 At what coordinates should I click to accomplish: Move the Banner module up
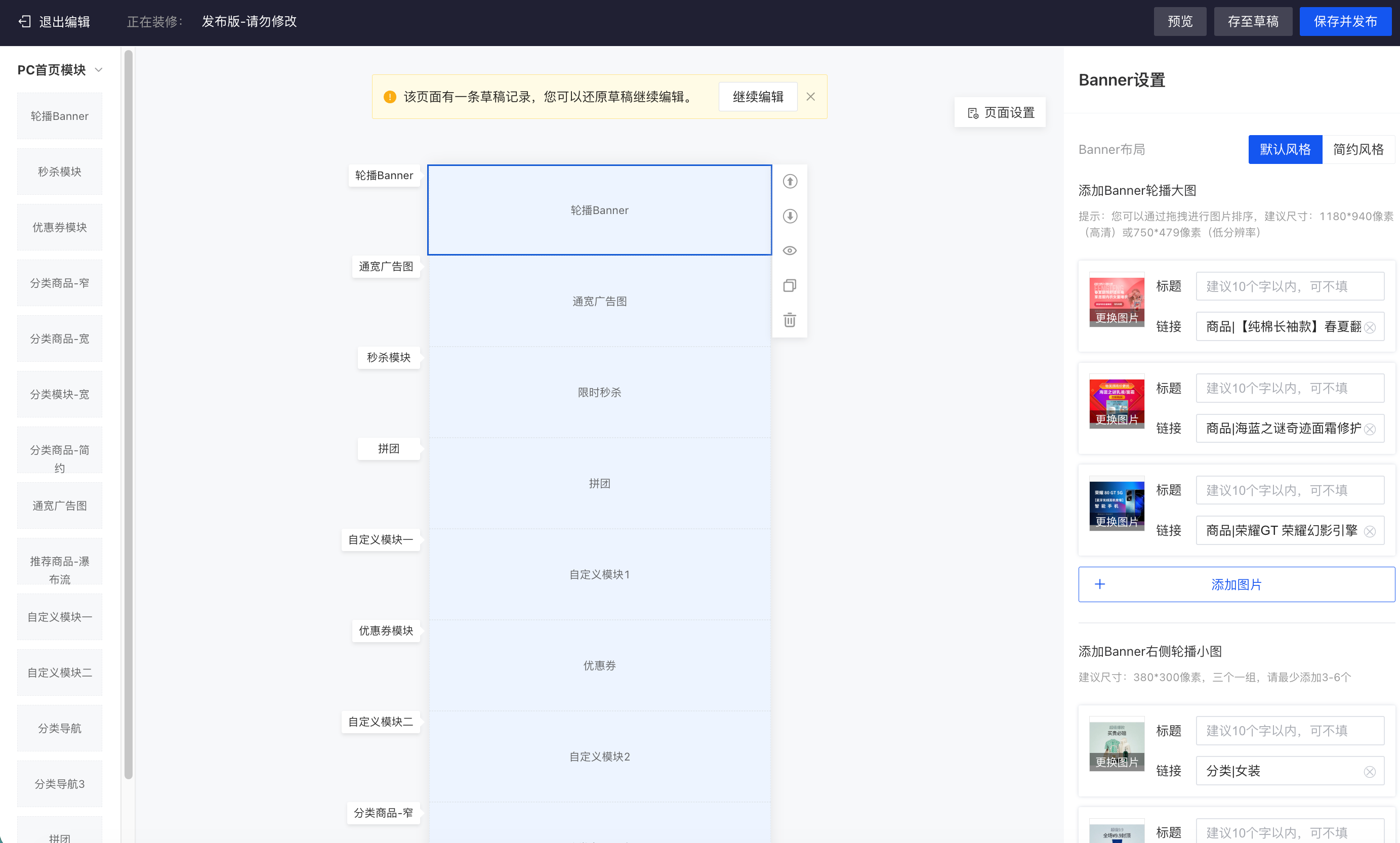tap(790, 181)
